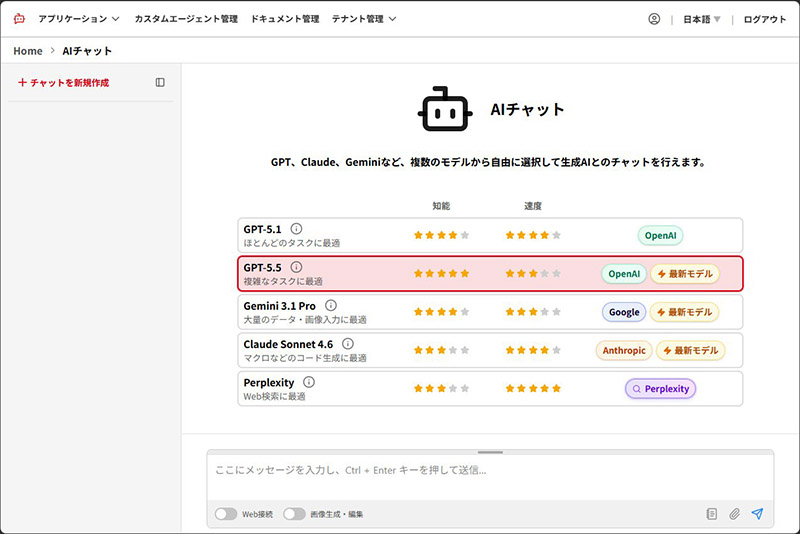Screen dimensions: 800x534
Task: Click the document template icon in message box
Action: coord(712,514)
